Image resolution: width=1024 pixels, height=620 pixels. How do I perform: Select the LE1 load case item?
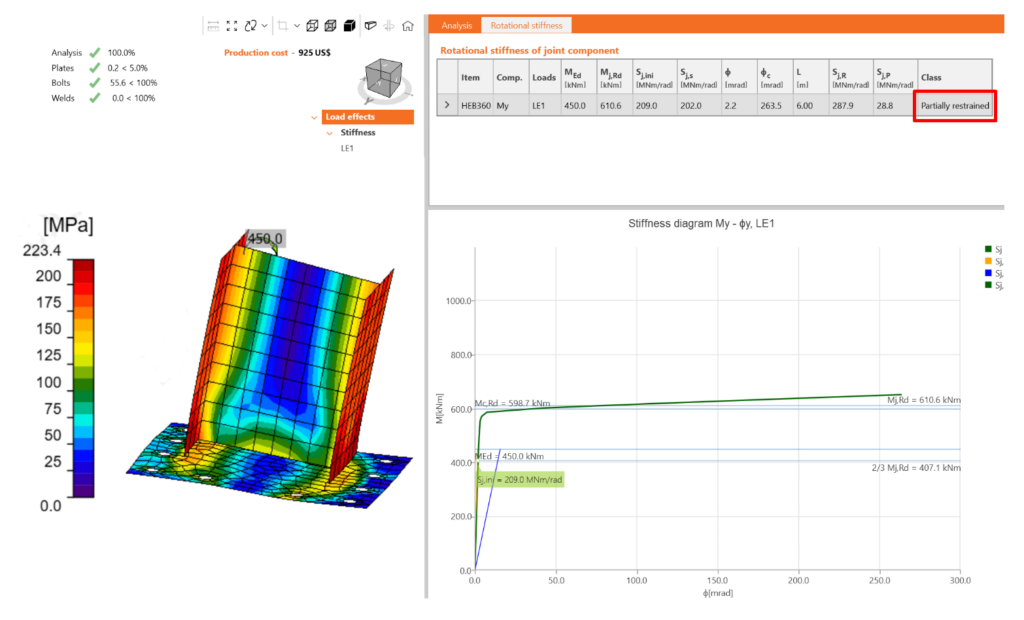click(347, 148)
